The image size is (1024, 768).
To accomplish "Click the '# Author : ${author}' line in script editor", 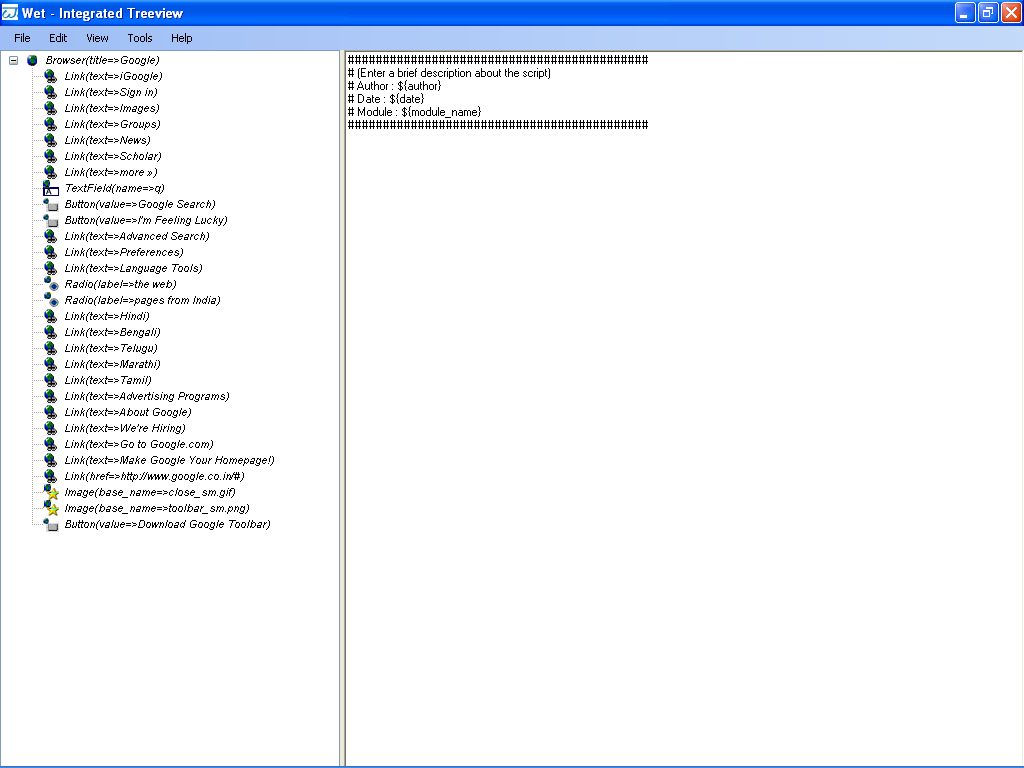I will 394,86.
